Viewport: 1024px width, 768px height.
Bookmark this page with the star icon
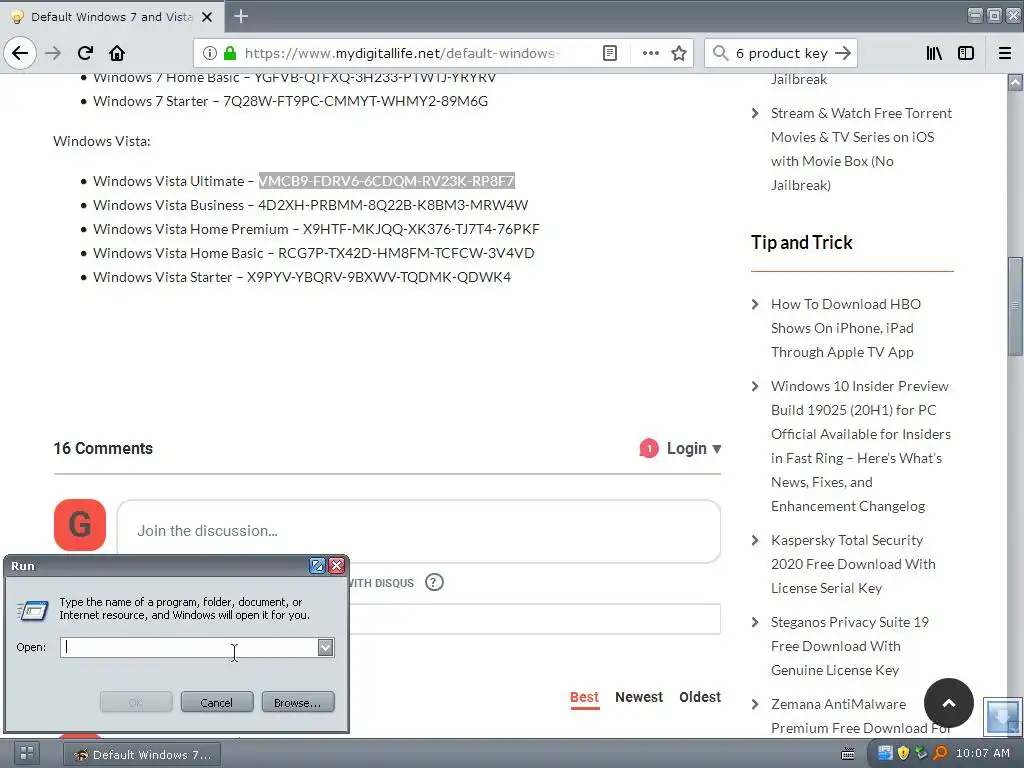(x=679, y=53)
